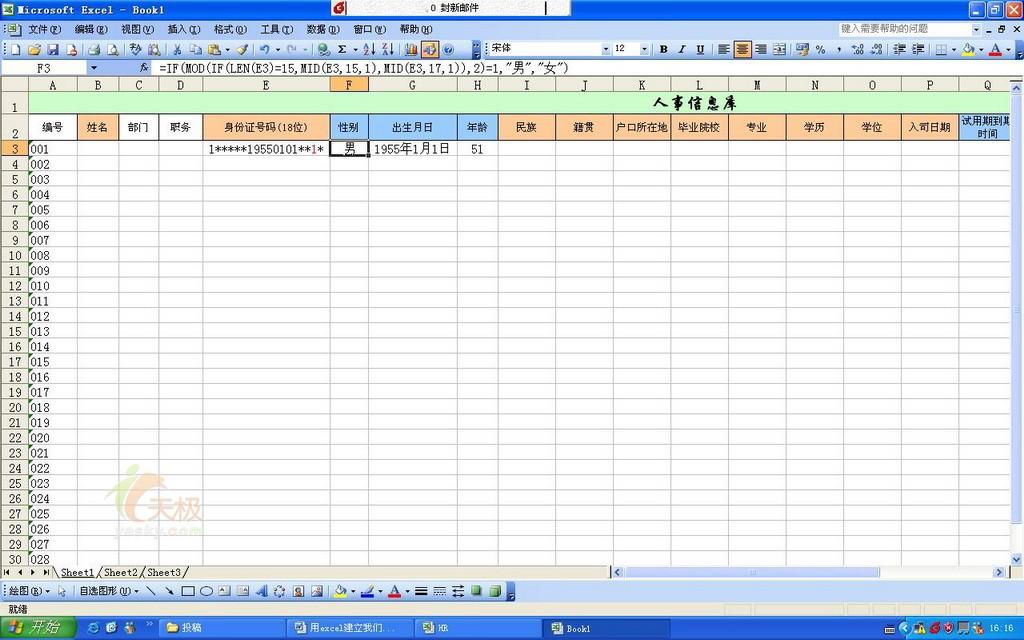
Task: Toggle left text alignment
Action: 724,49
